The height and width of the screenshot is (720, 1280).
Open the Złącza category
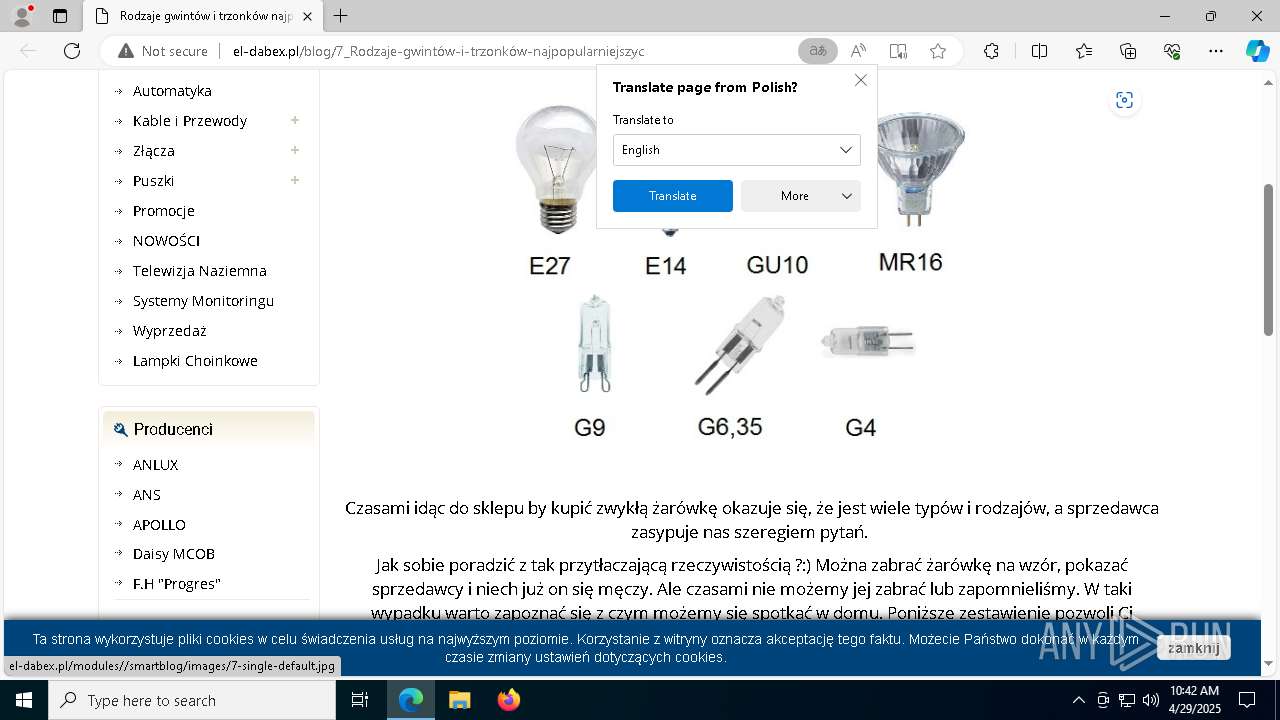point(153,151)
